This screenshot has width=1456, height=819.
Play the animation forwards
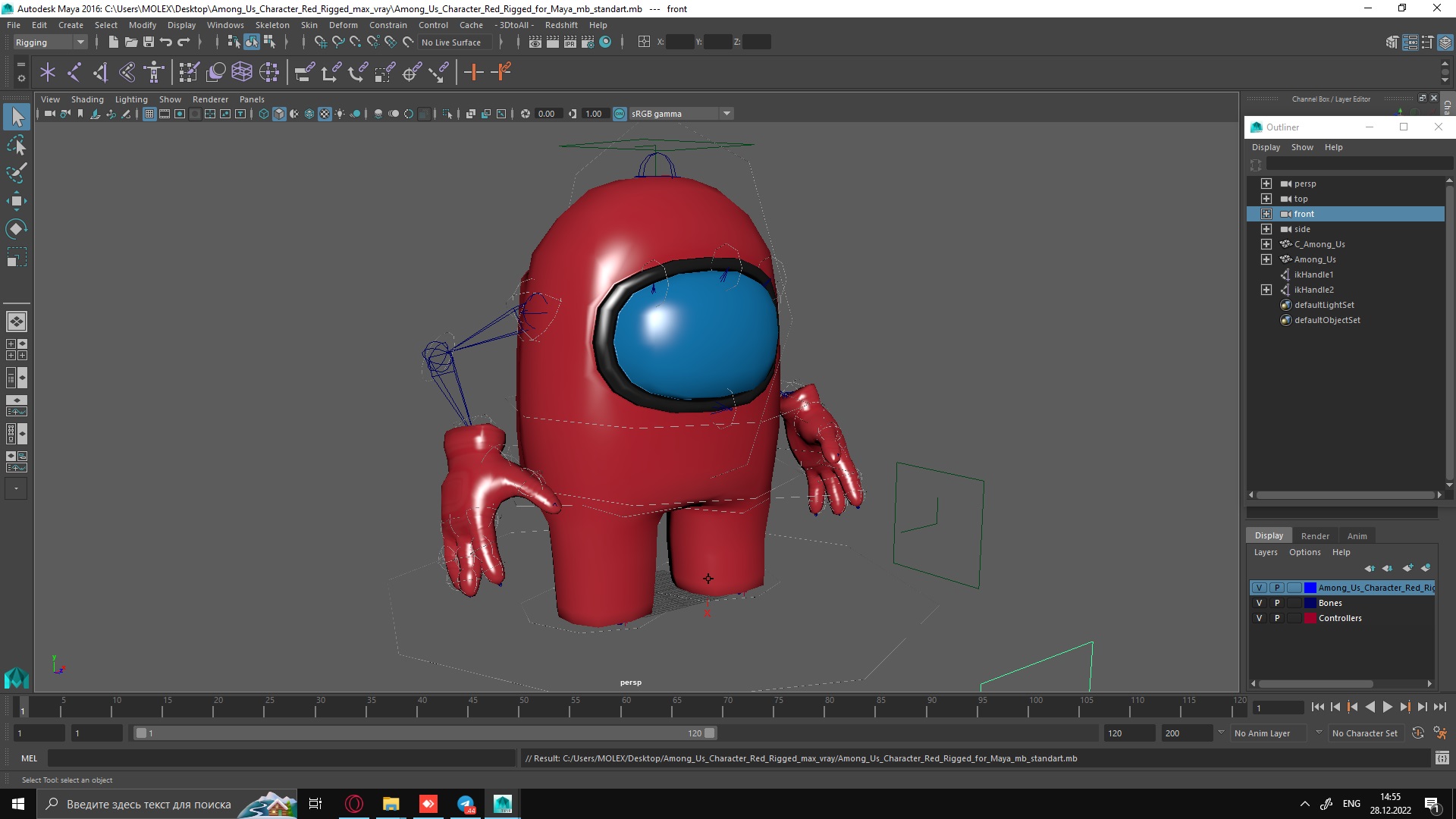click(1387, 708)
